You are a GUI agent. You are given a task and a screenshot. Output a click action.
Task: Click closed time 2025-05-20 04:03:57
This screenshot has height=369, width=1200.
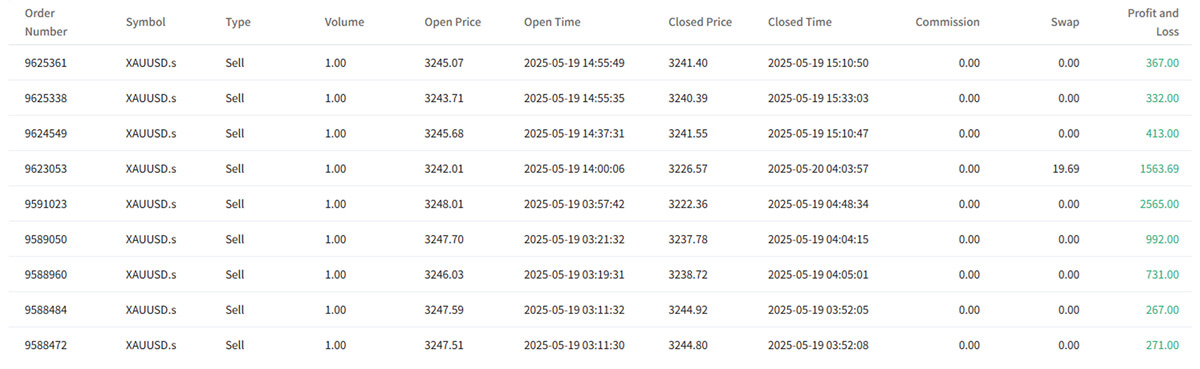[818, 169]
